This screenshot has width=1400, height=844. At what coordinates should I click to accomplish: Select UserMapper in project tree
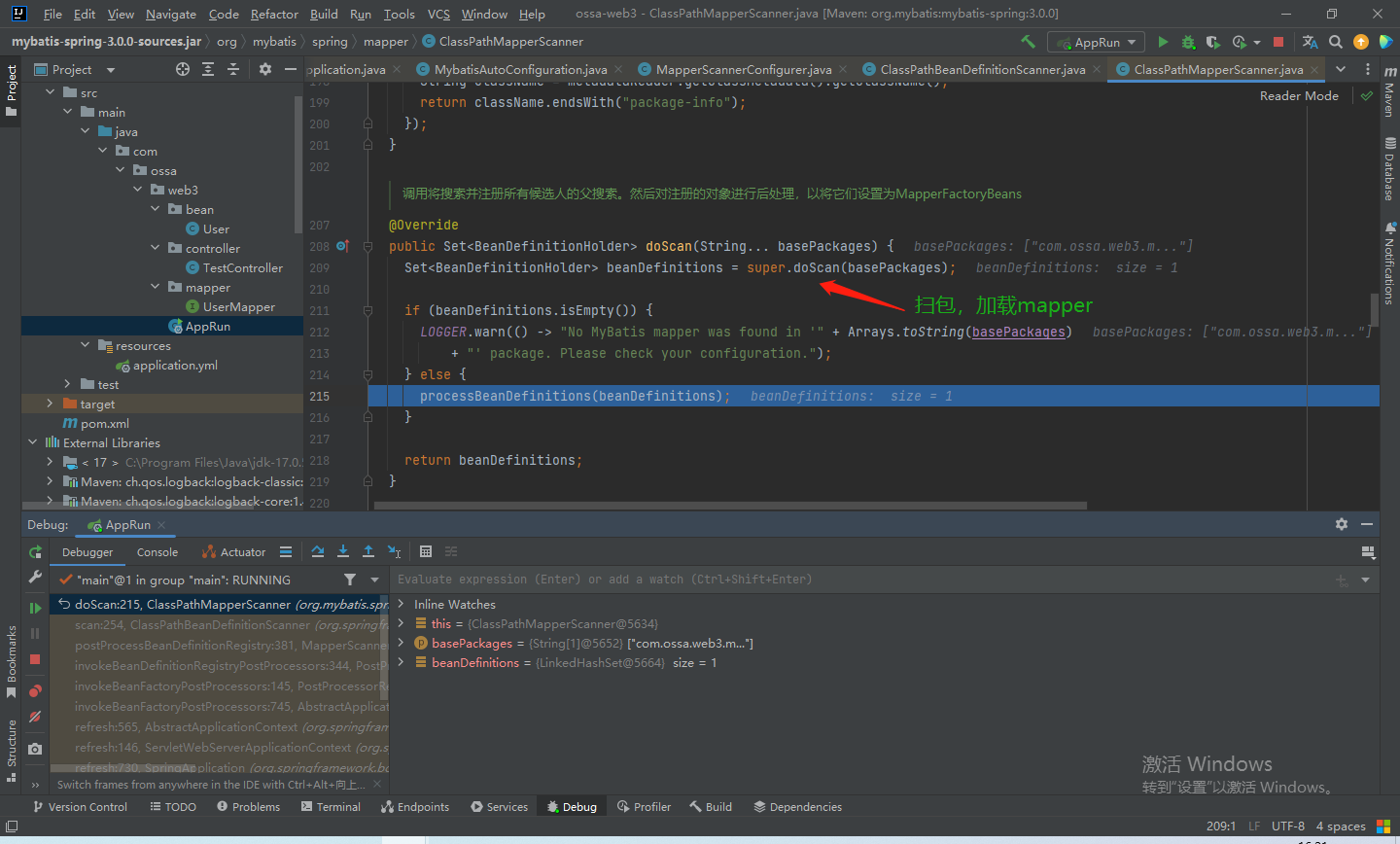tap(239, 306)
